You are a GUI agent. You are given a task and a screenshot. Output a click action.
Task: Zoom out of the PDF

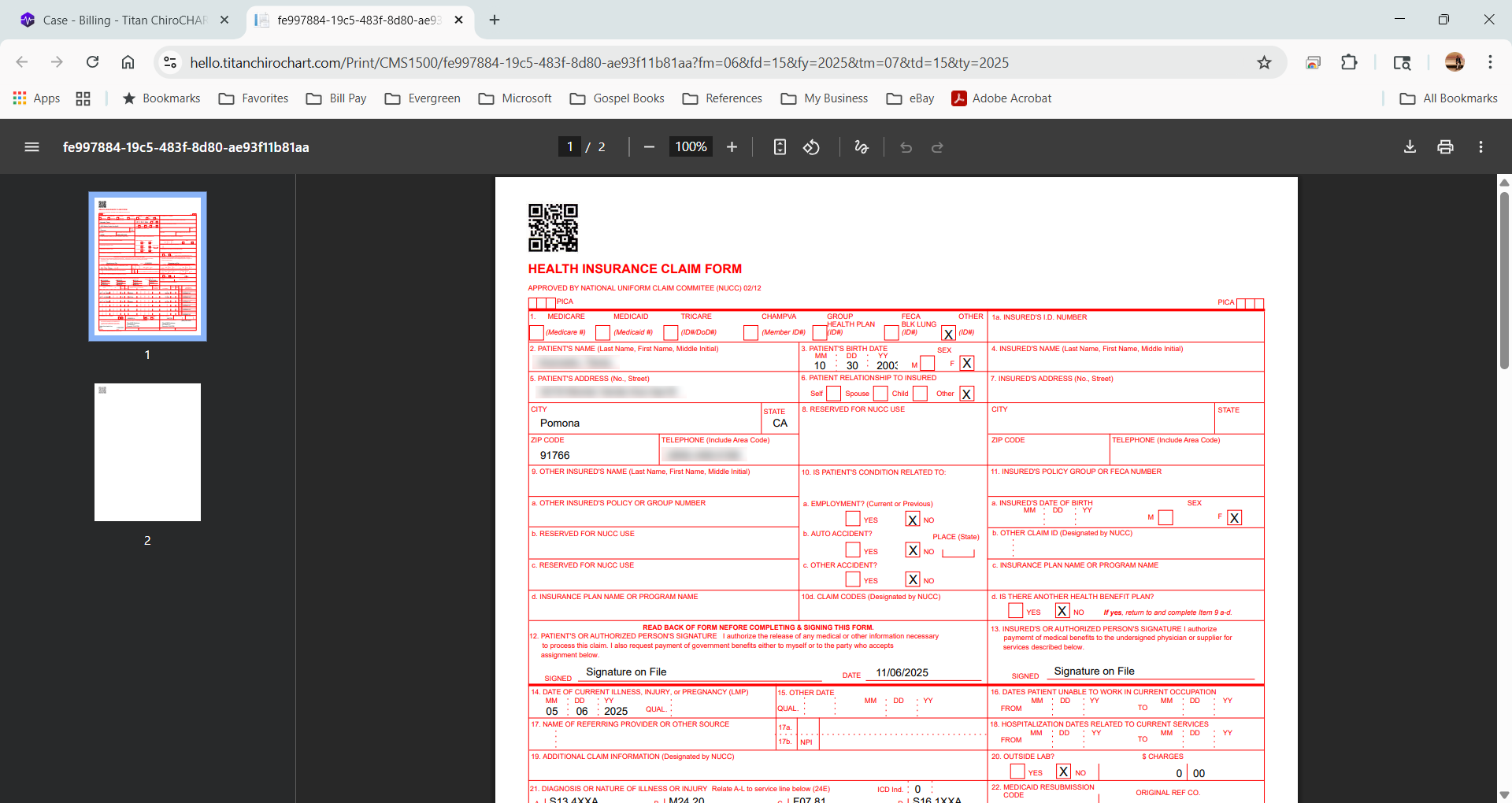click(x=649, y=147)
